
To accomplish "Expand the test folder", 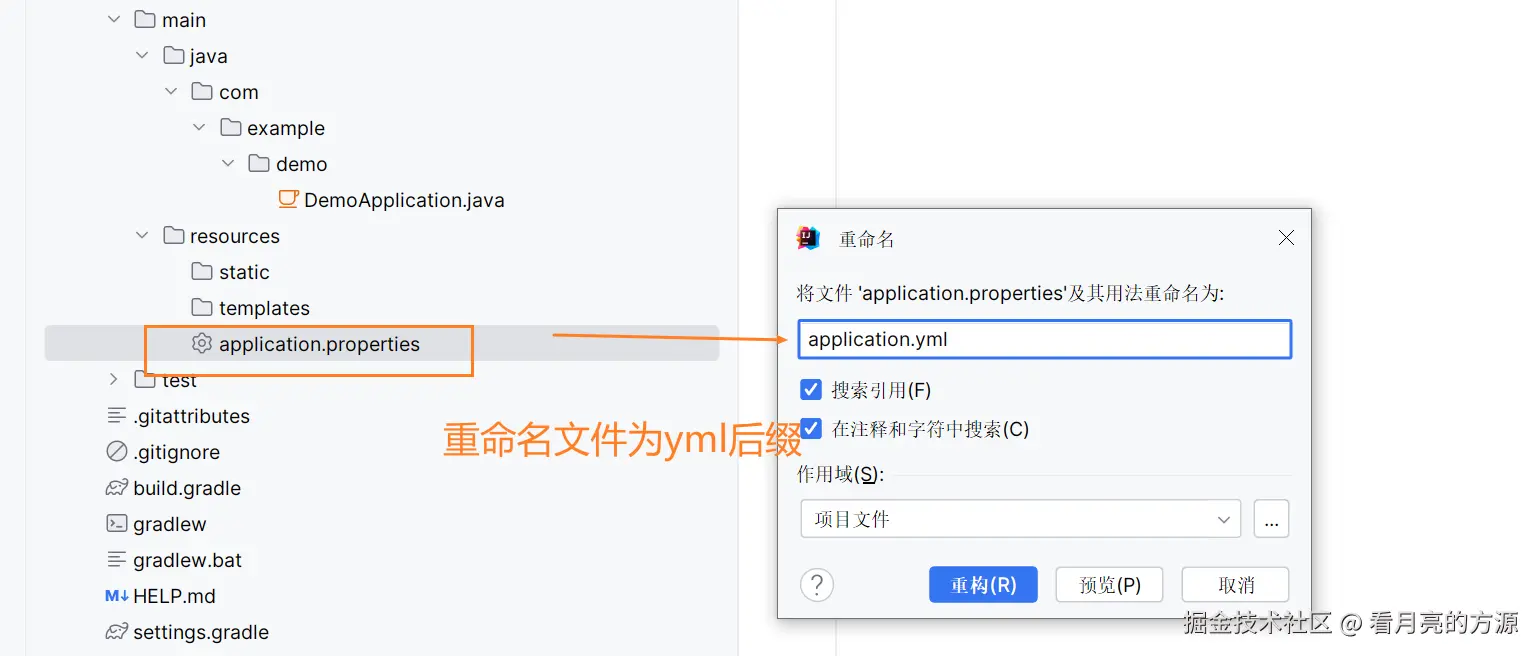I will coord(114,379).
